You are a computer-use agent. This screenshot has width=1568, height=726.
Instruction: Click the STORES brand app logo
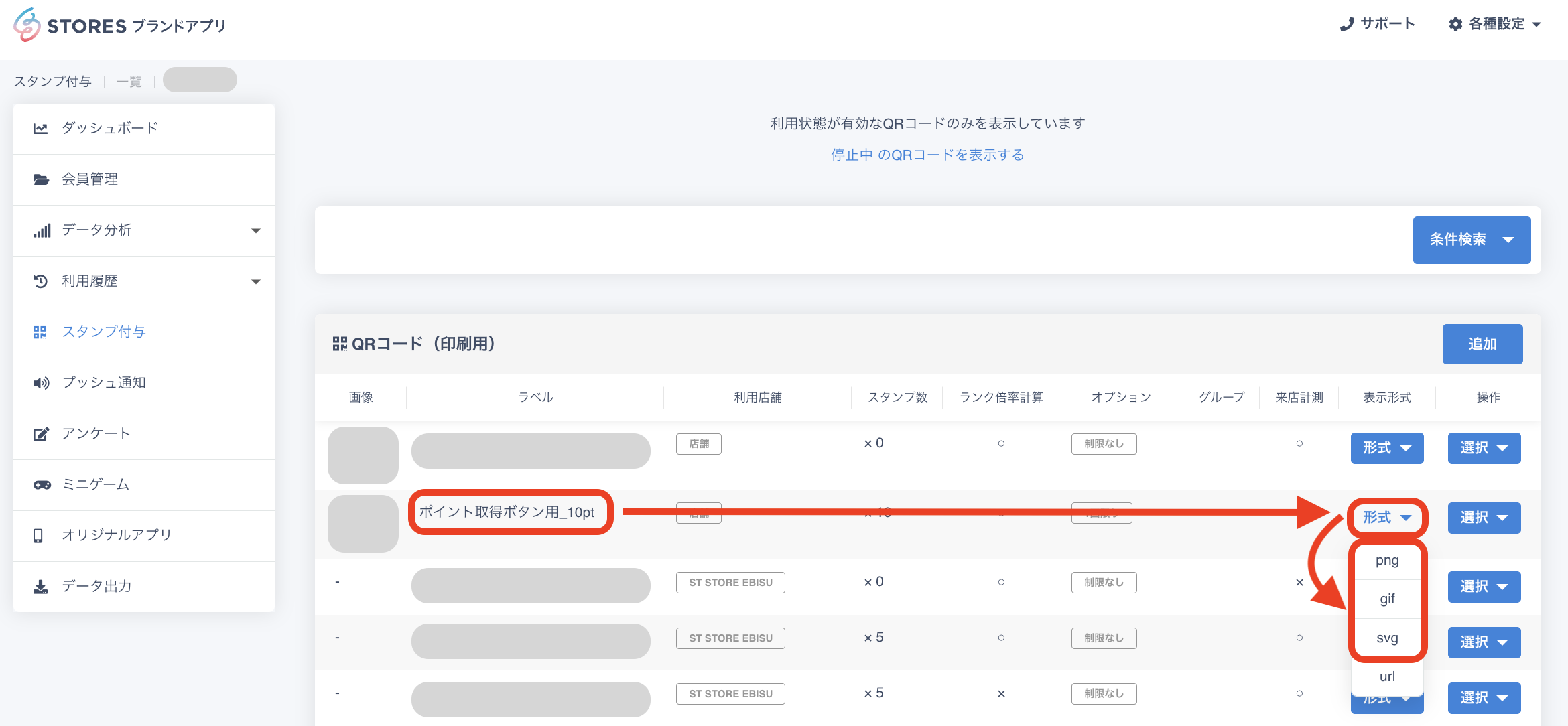[119, 25]
